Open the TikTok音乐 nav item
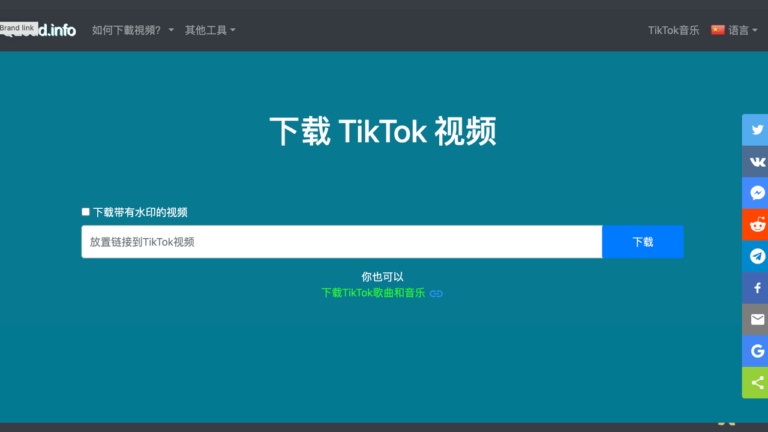 coord(673,30)
